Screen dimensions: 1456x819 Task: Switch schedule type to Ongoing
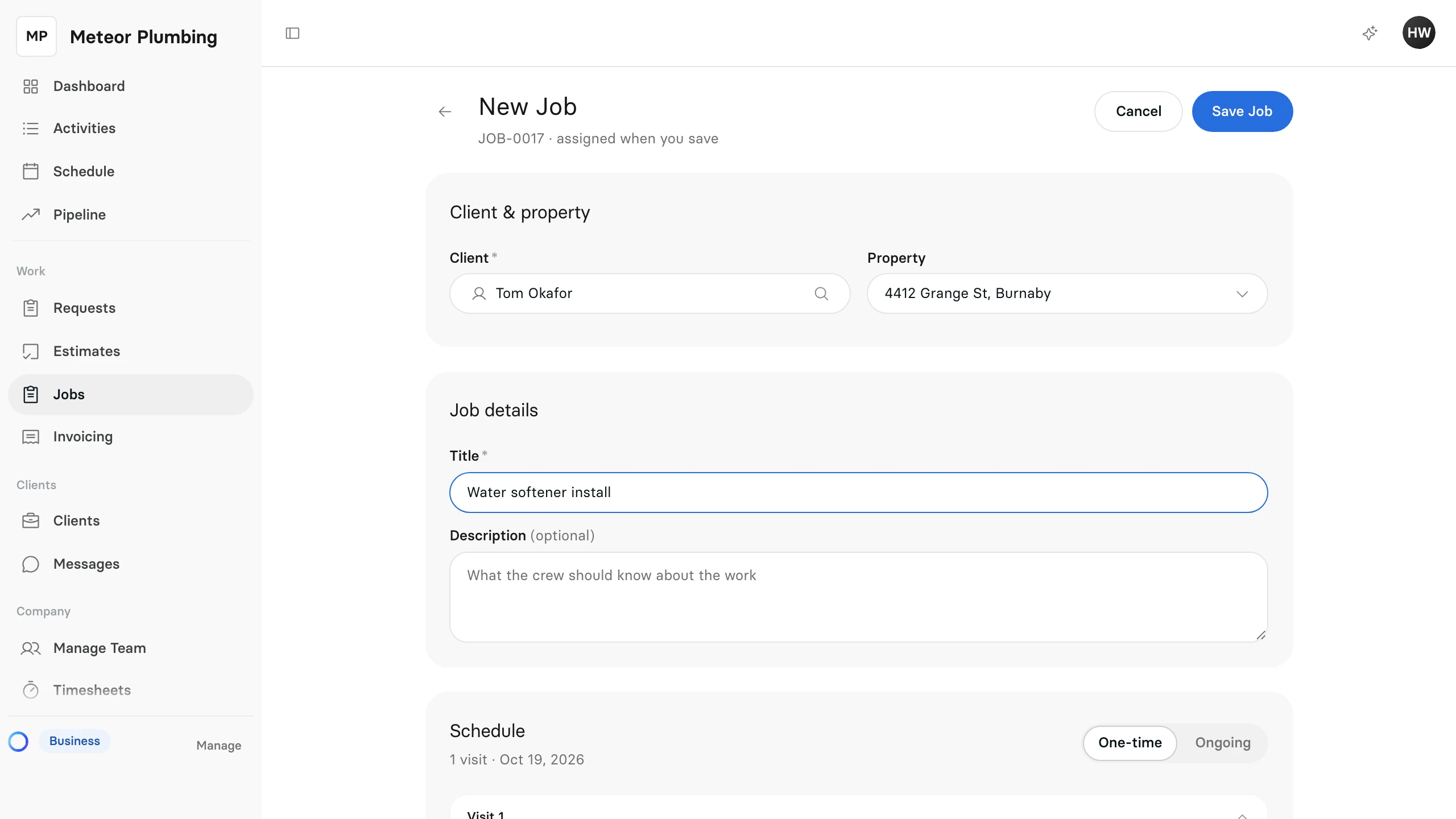(x=1223, y=743)
